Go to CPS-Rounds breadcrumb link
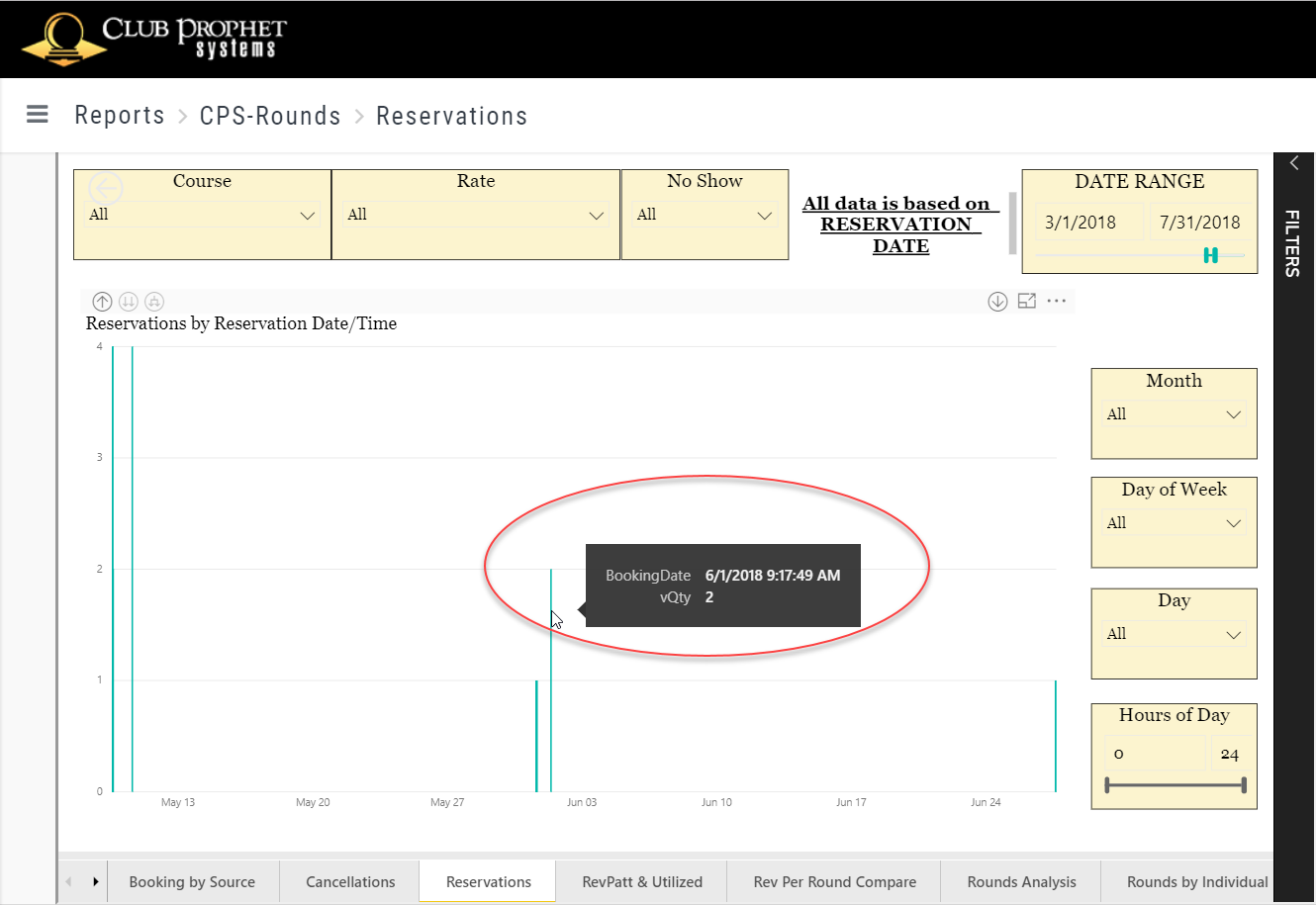The width and height of the screenshot is (1316, 905). click(x=270, y=116)
